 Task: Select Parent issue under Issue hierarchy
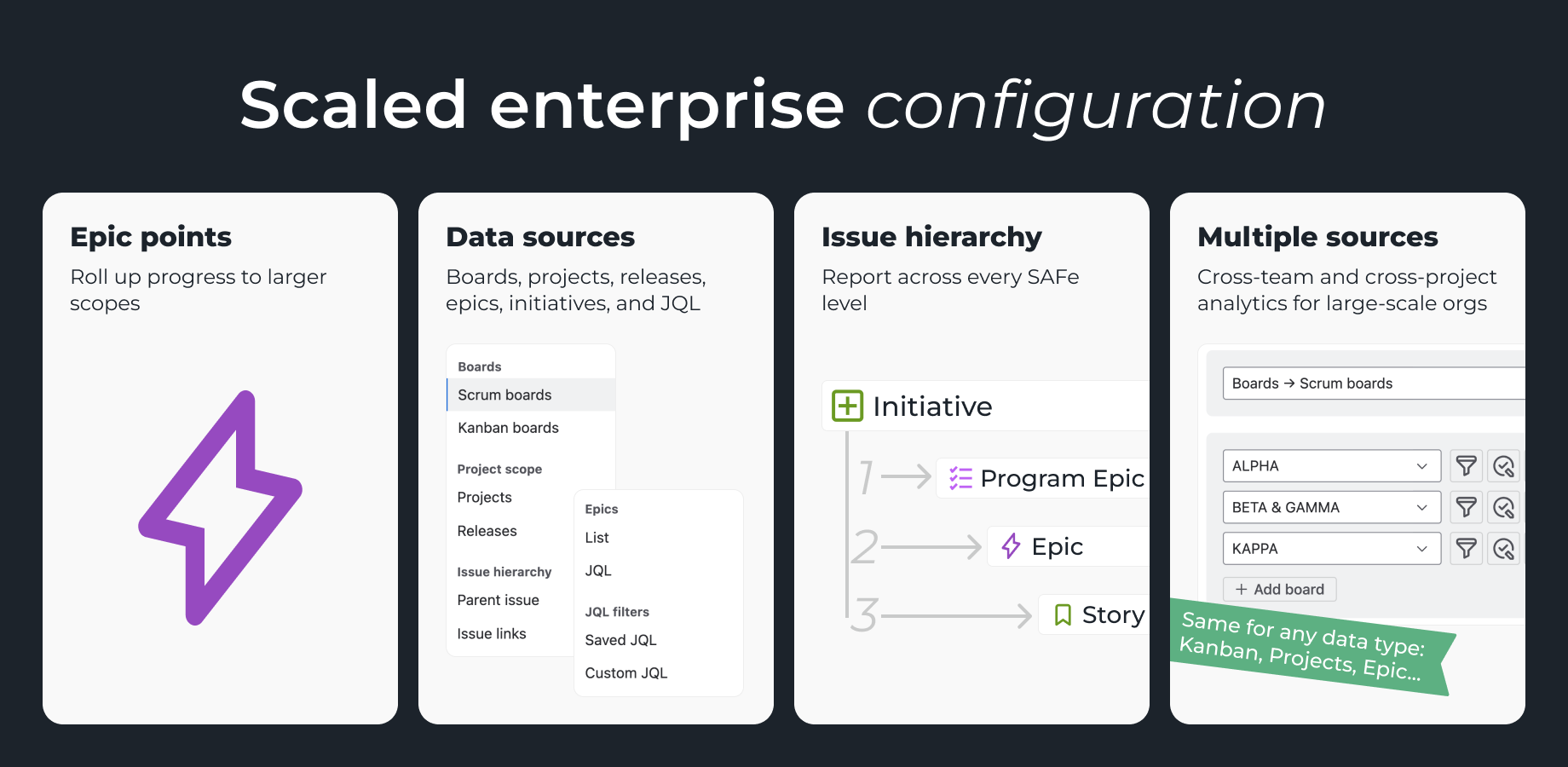tap(498, 600)
